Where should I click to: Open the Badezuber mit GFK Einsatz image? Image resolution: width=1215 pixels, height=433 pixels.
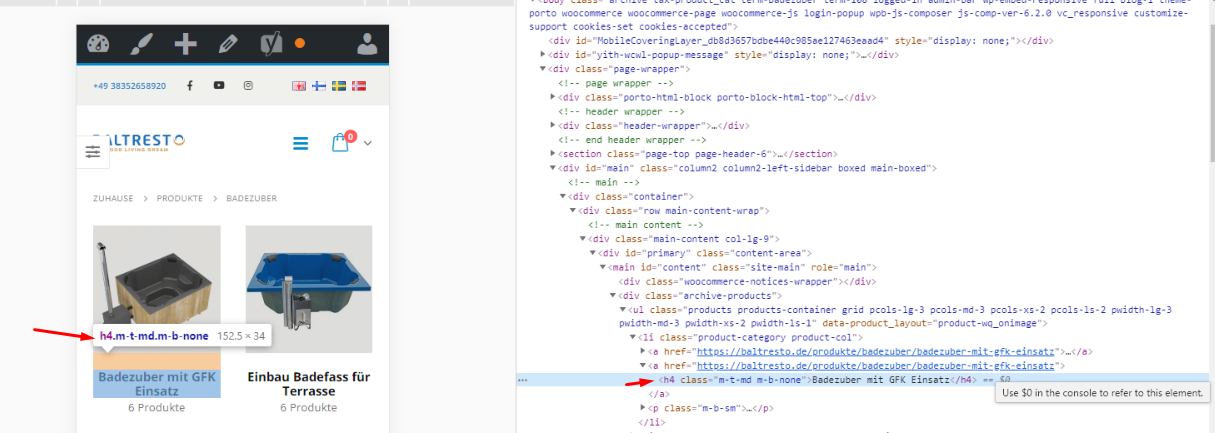pos(157,288)
